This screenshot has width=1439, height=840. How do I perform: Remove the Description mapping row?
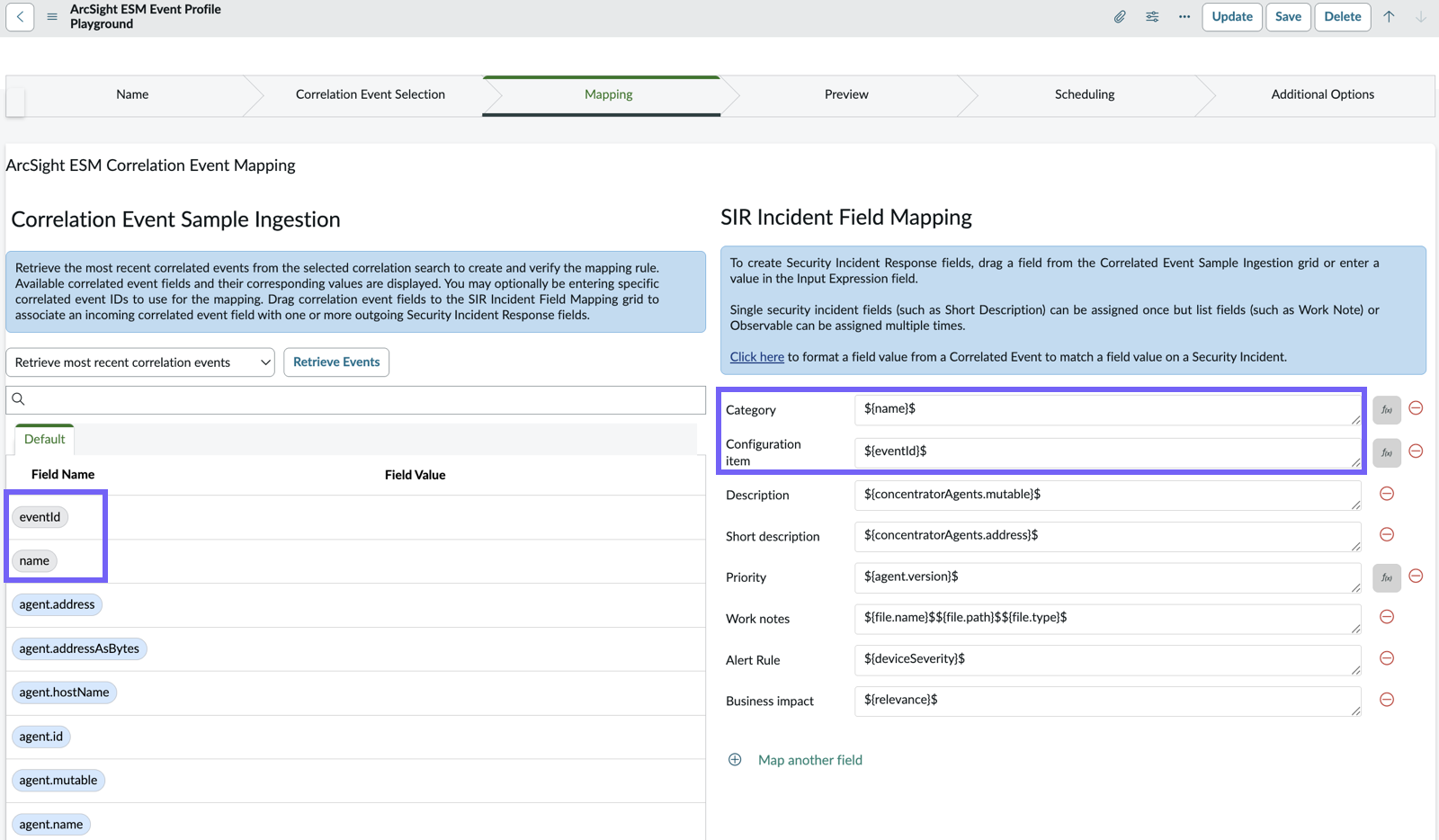1387,494
